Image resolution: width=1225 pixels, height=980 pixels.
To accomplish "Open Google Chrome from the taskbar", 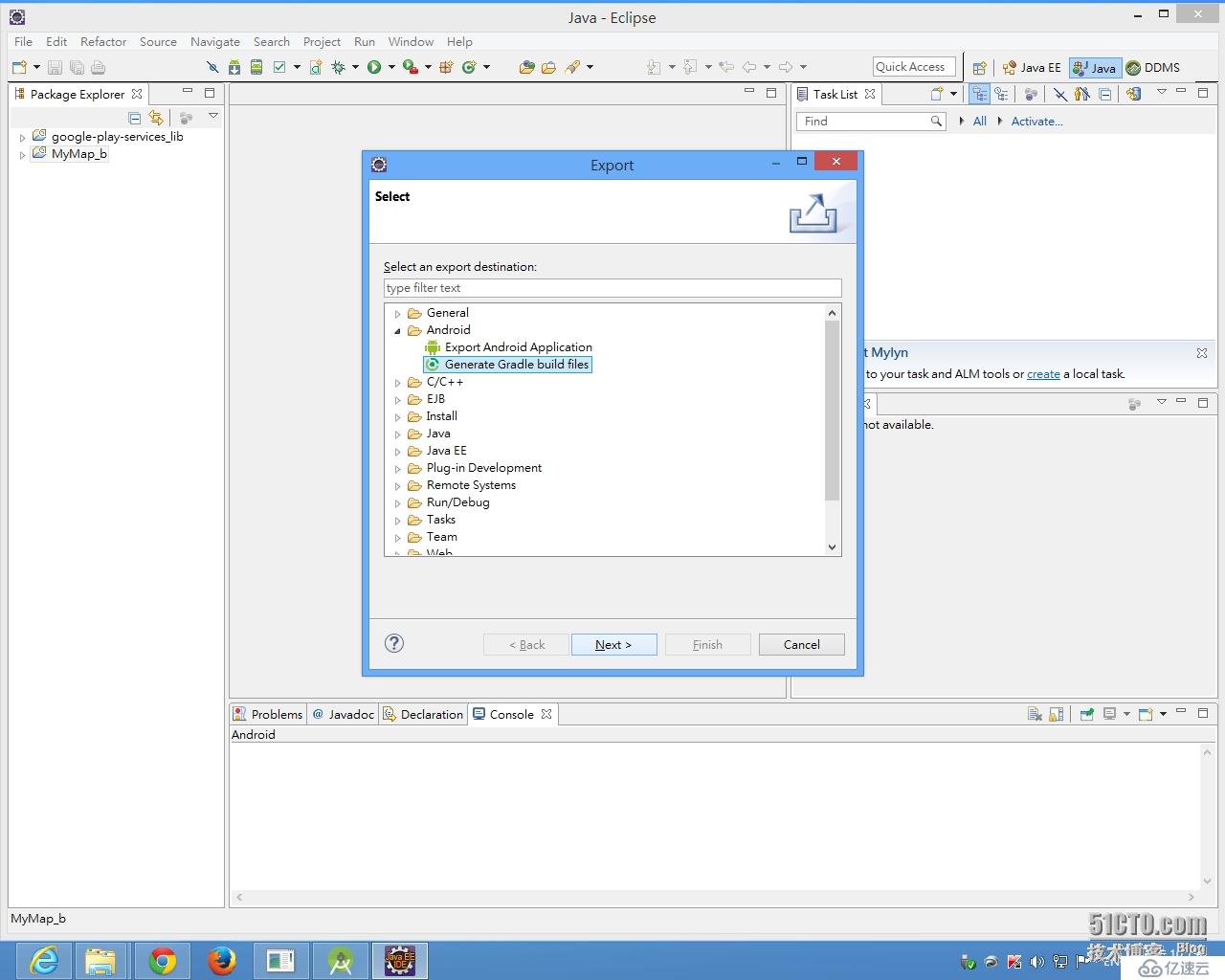I will click(x=163, y=961).
